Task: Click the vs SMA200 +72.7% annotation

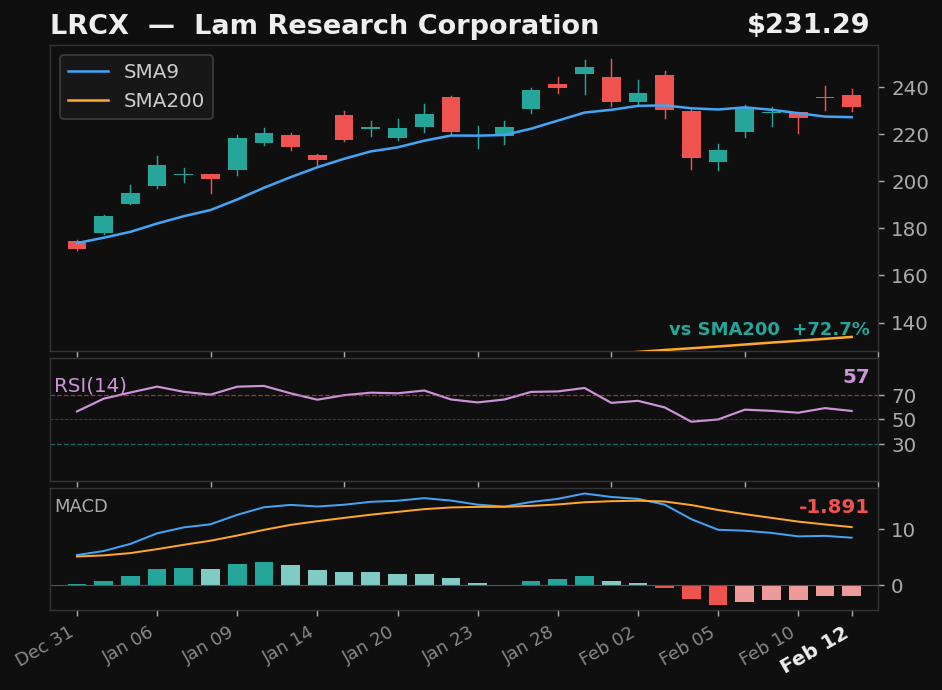Action: click(x=769, y=329)
